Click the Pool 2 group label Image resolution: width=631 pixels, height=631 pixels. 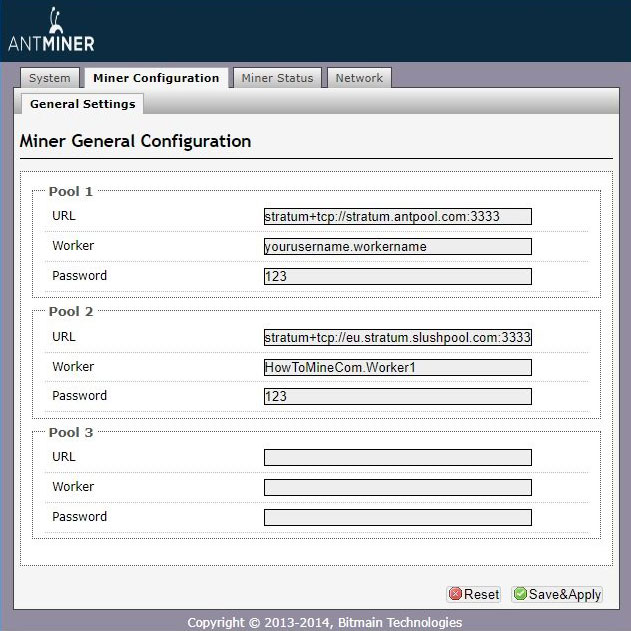pyautogui.click(x=71, y=311)
